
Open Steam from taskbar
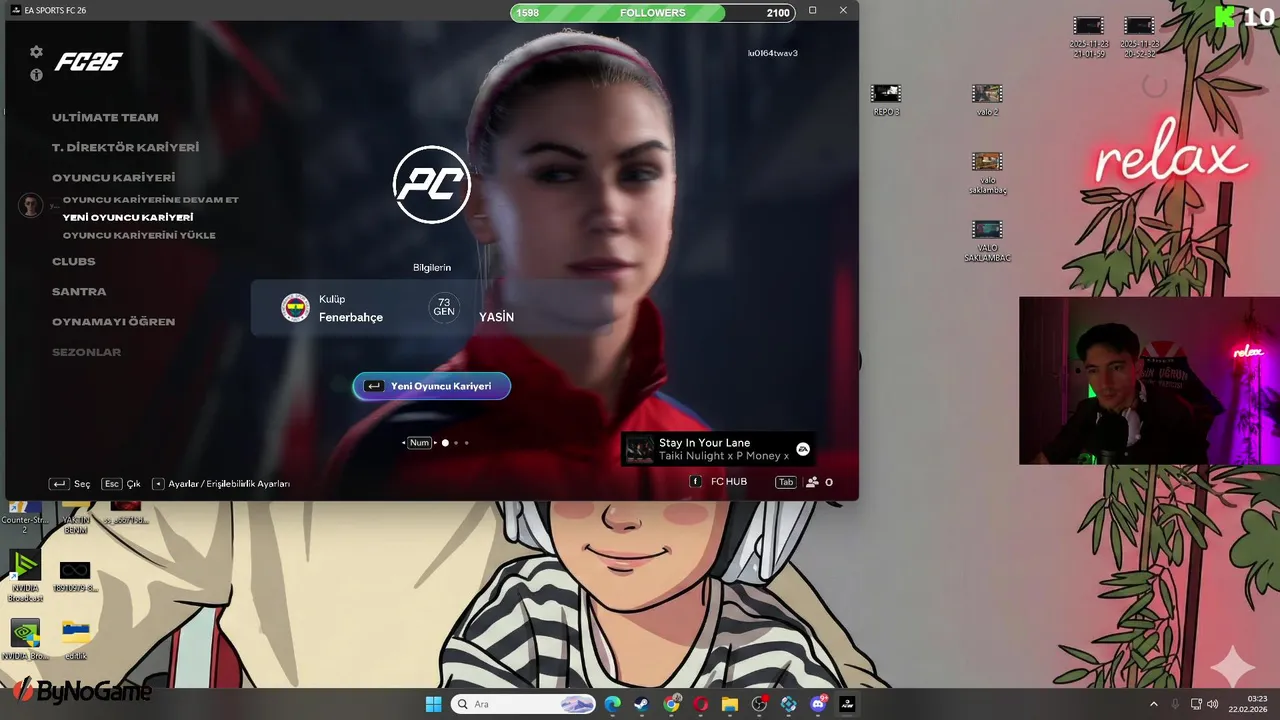click(641, 704)
